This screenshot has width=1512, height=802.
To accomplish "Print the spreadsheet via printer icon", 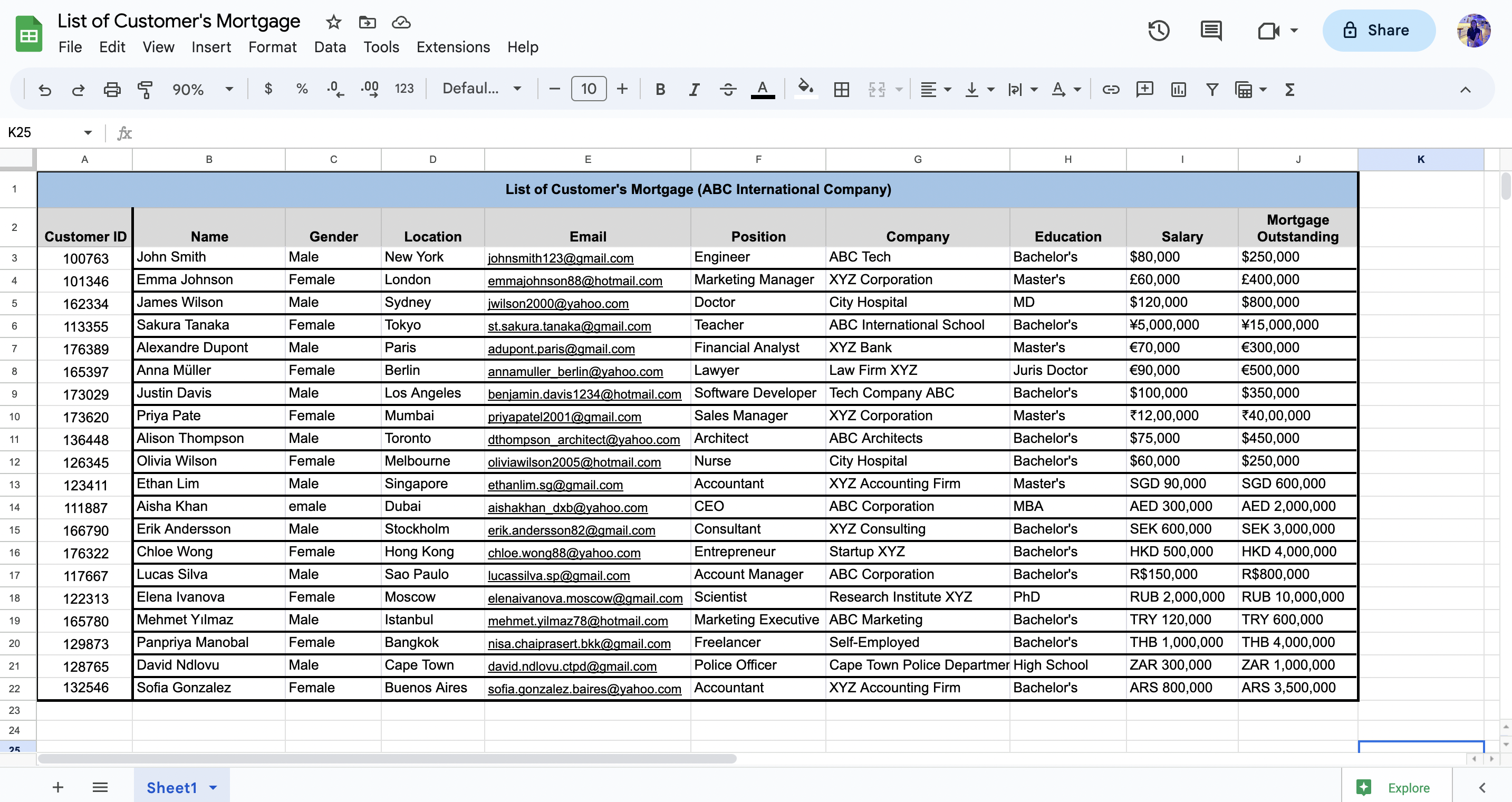I will pyautogui.click(x=111, y=89).
